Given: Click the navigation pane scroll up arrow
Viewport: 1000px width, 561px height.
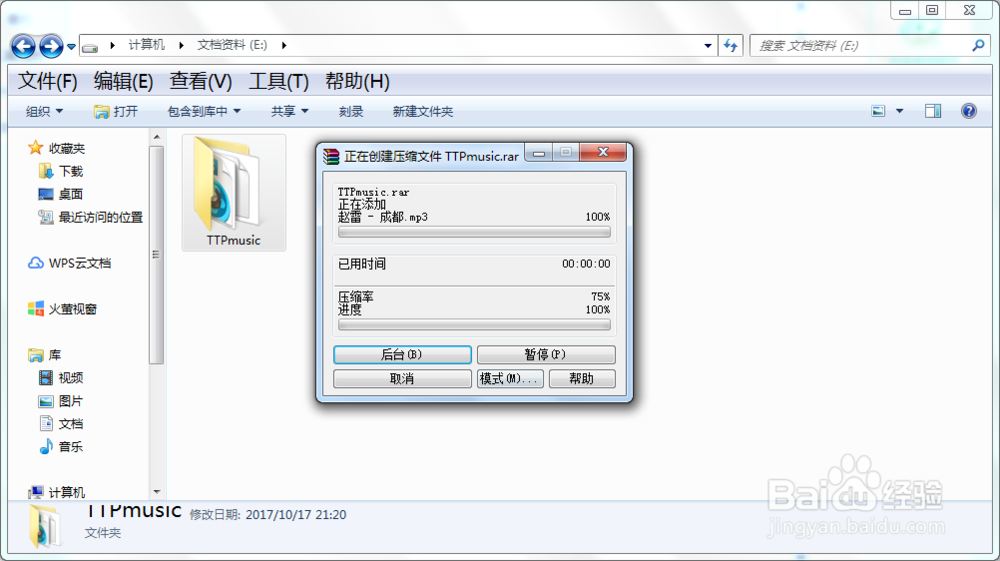Looking at the screenshot, I should [x=157, y=137].
